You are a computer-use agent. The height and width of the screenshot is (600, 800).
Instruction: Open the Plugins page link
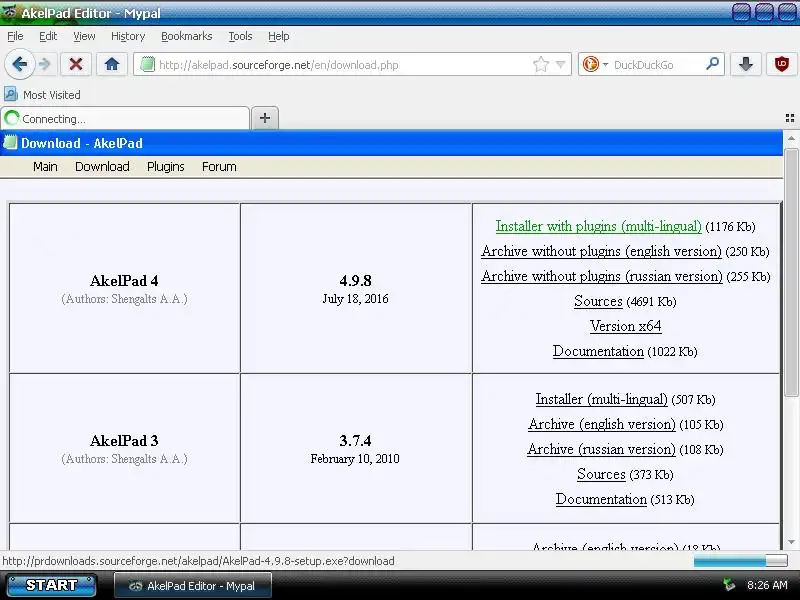(x=166, y=167)
